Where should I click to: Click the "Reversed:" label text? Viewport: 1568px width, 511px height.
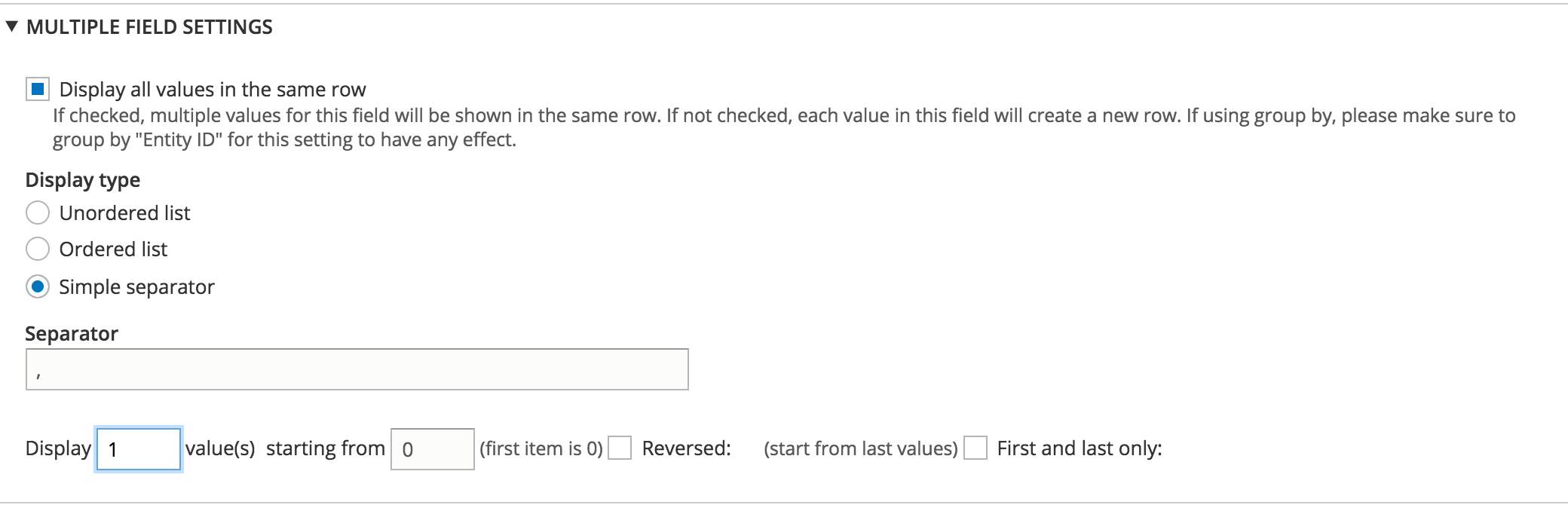[x=686, y=448]
